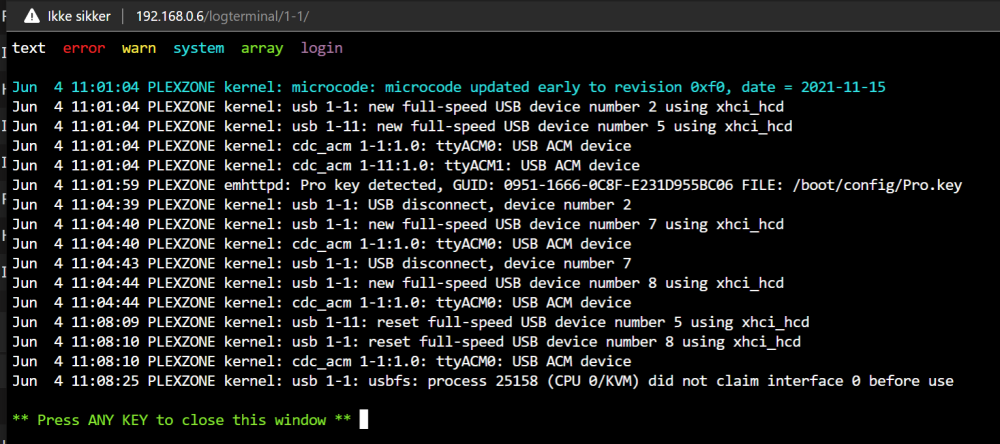Click the first USB disconnect device number 2 line
Viewport: 1000px width, 444px height.
[x=322, y=205]
